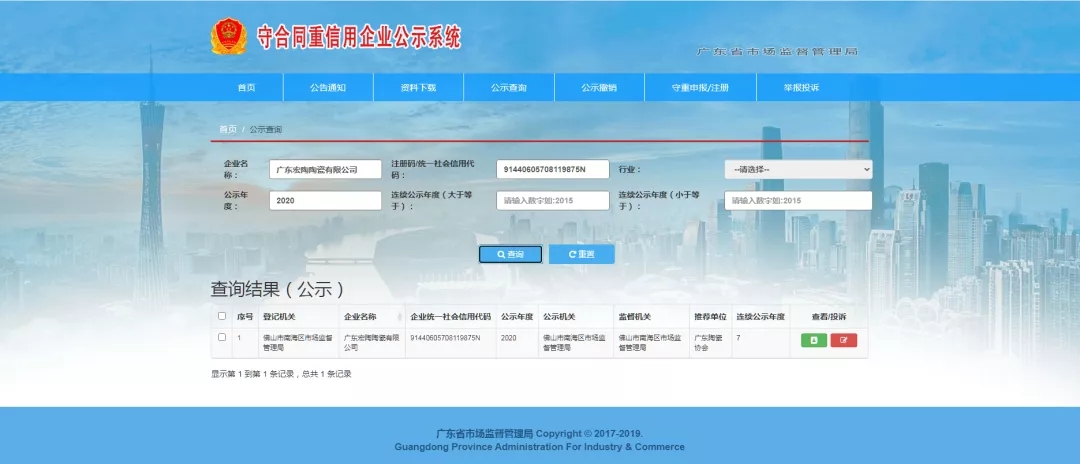Open the 行业 industry dropdown
The width and height of the screenshot is (1080, 464).
pyautogui.click(x=797, y=170)
